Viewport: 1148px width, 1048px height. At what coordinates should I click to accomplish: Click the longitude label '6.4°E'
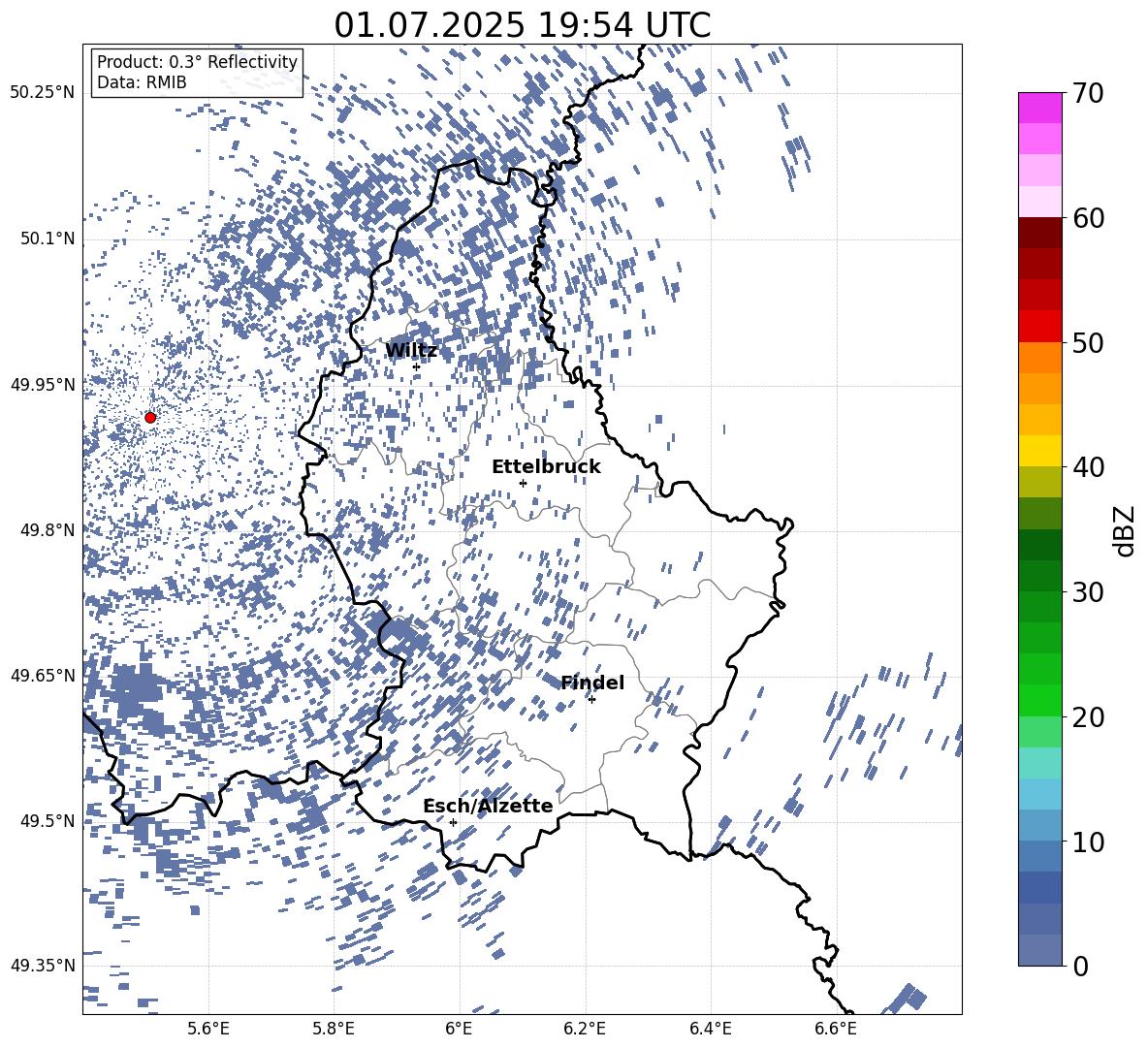click(x=710, y=1029)
